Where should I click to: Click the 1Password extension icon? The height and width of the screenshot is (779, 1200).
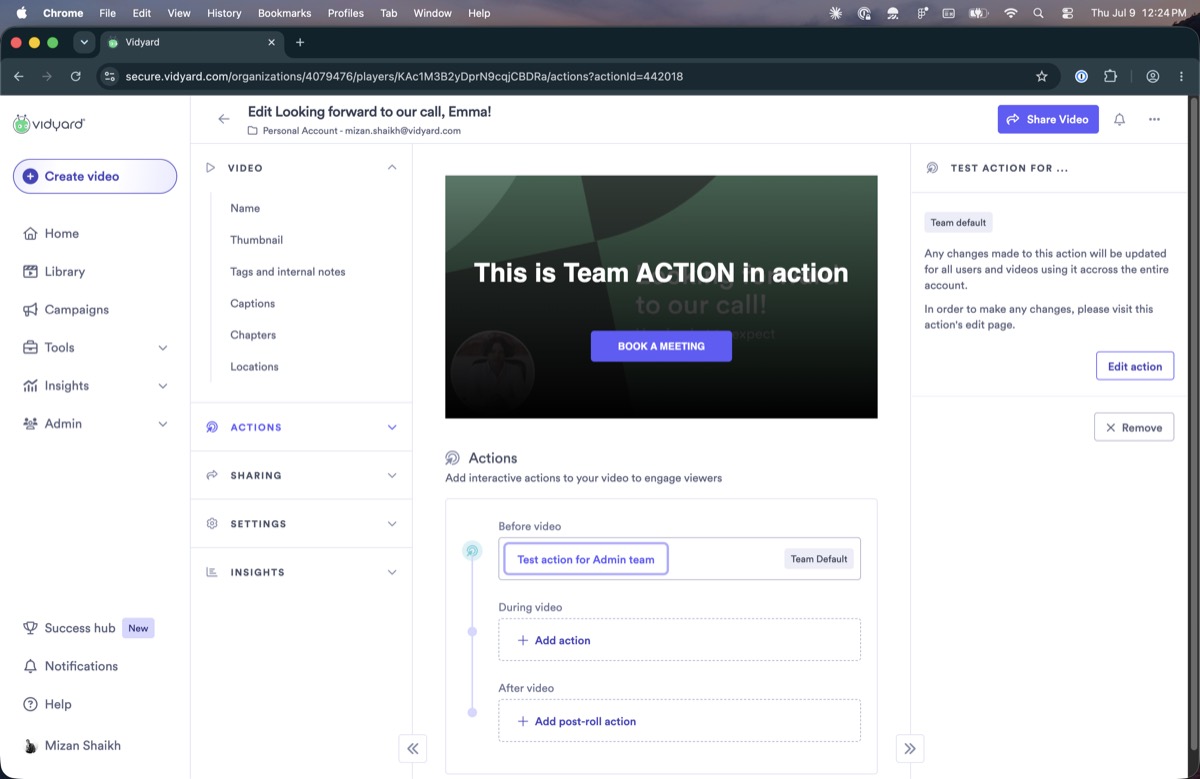pos(1081,76)
